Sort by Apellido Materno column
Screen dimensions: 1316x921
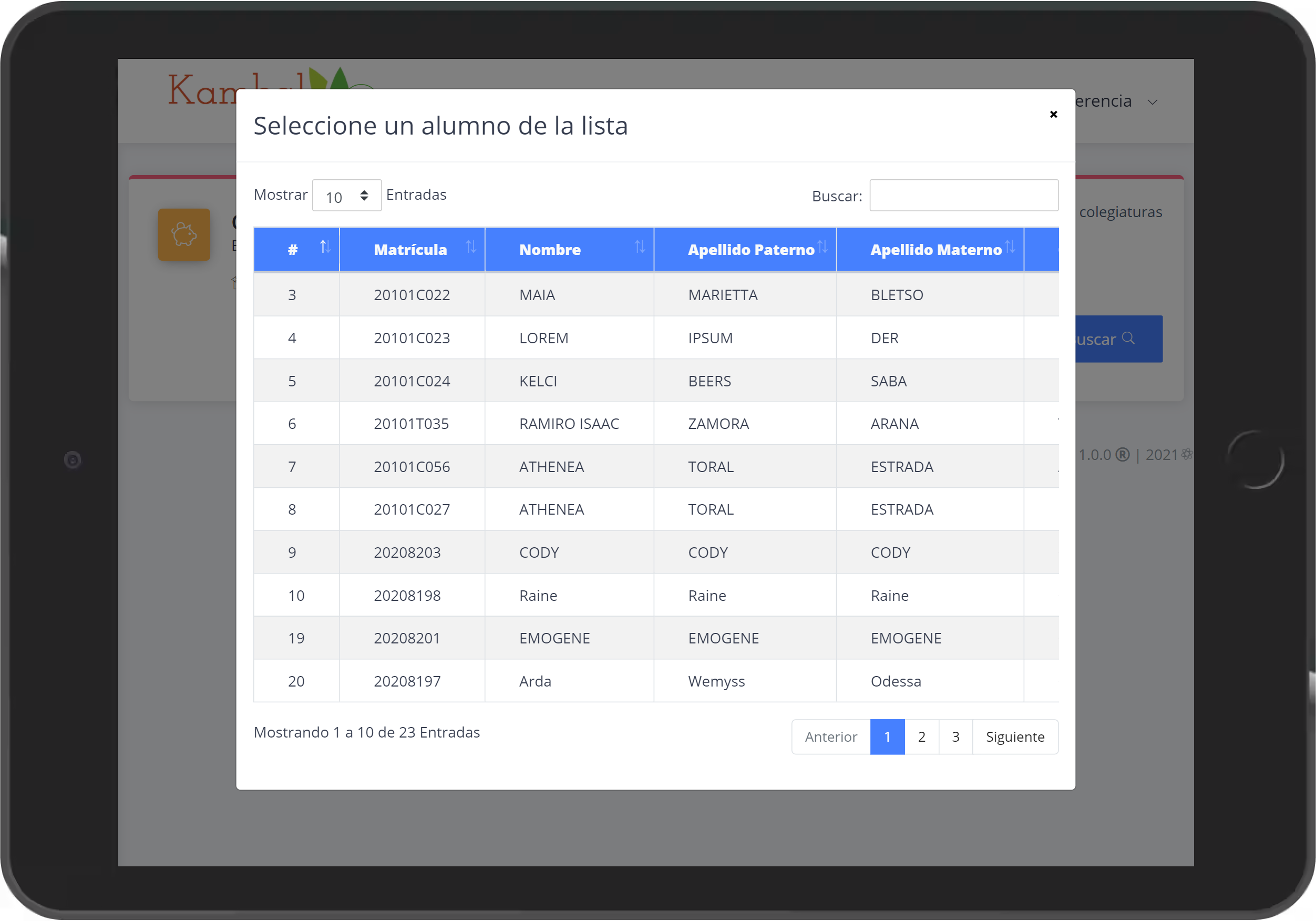pyautogui.click(x=930, y=250)
